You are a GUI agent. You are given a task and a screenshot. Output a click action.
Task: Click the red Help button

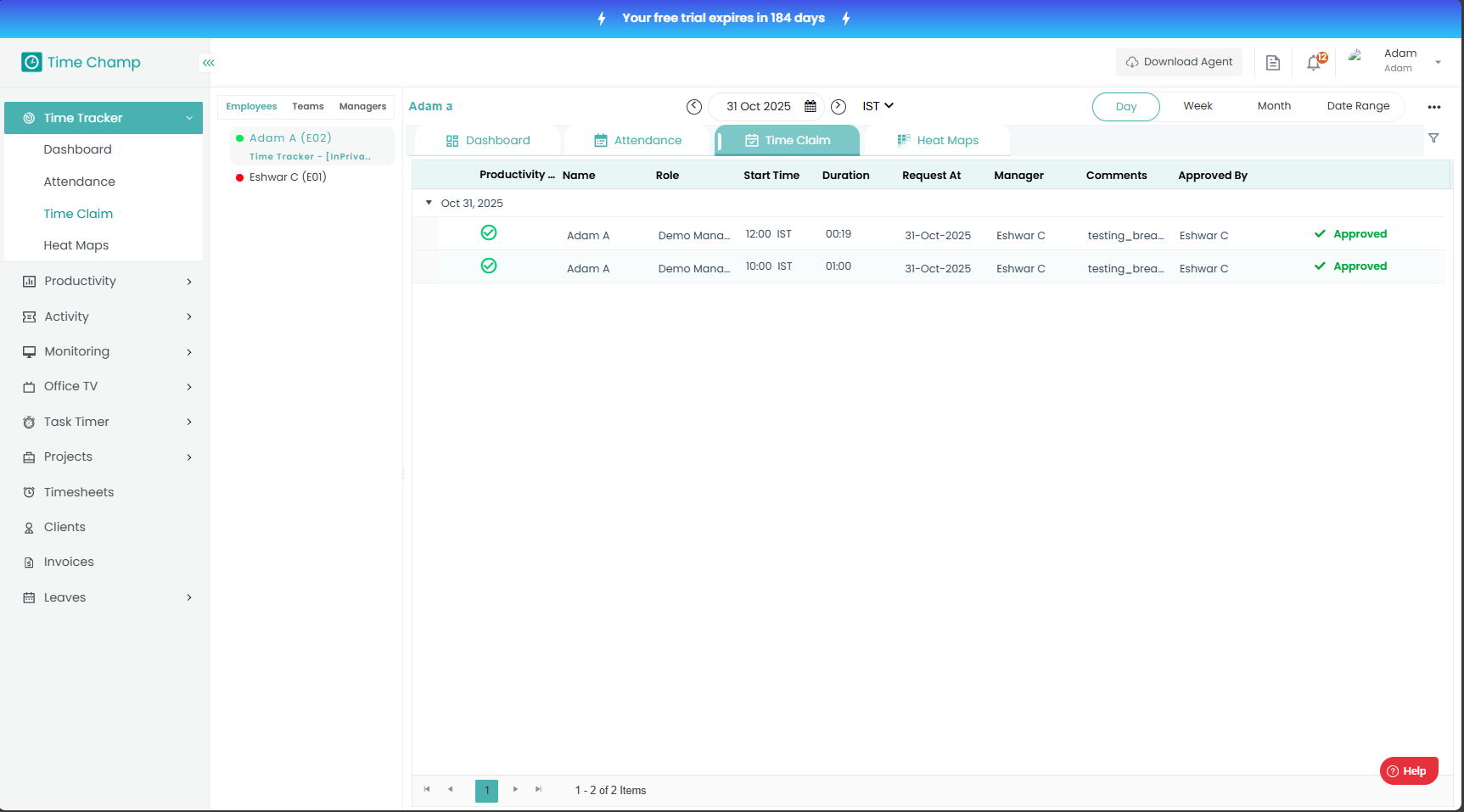[x=1409, y=770]
